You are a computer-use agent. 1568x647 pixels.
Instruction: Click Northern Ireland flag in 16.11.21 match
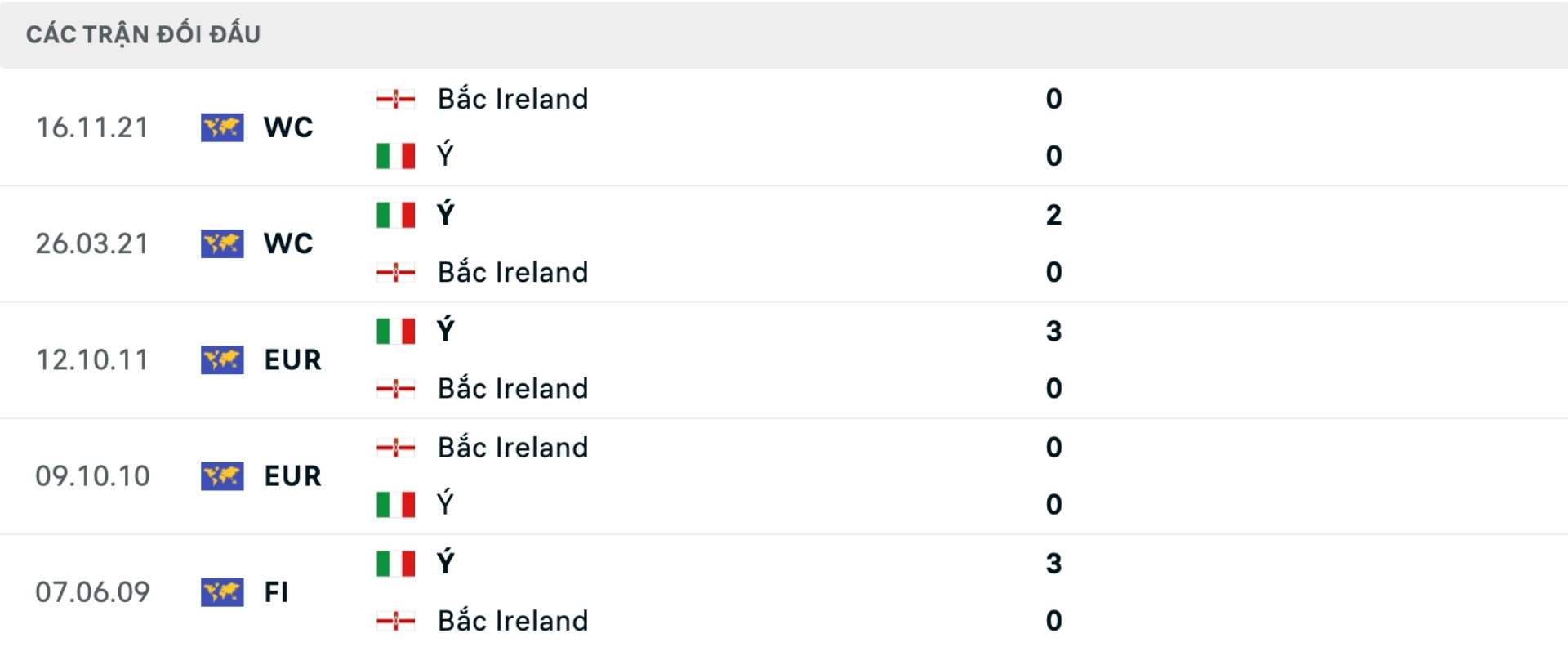395,100
